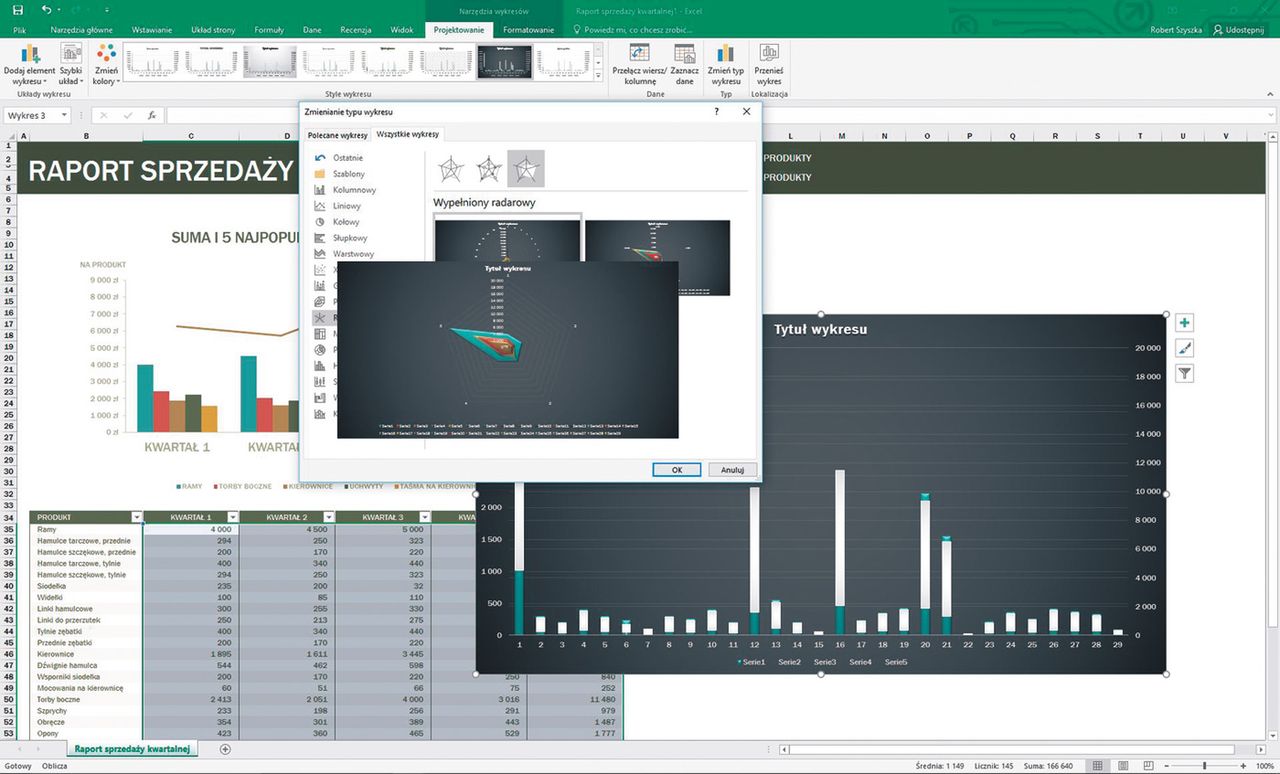Open the PRODUKT column filter dropdown
1280x774 pixels.
pos(136,517)
